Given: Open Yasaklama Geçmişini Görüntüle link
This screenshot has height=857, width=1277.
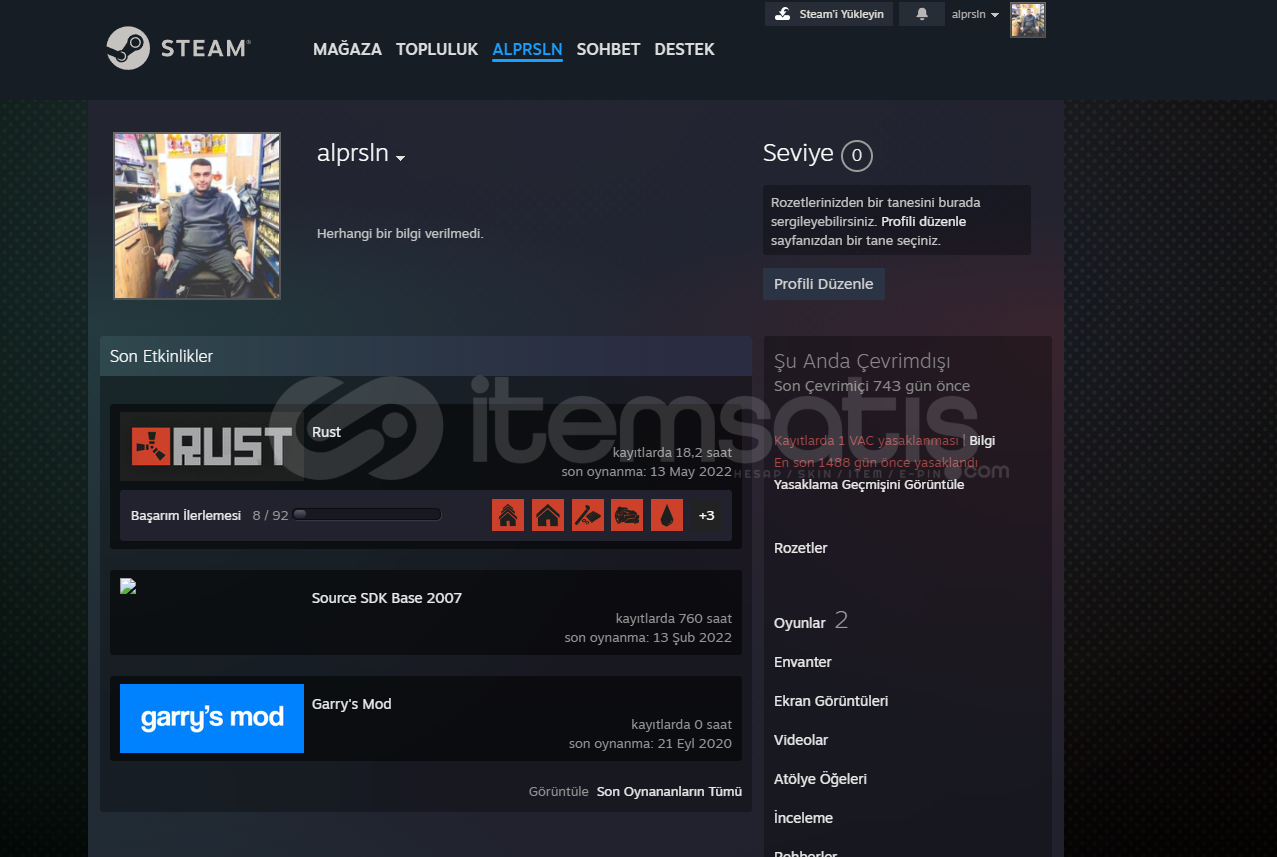Looking at the screenshot, I should (869, 484).
